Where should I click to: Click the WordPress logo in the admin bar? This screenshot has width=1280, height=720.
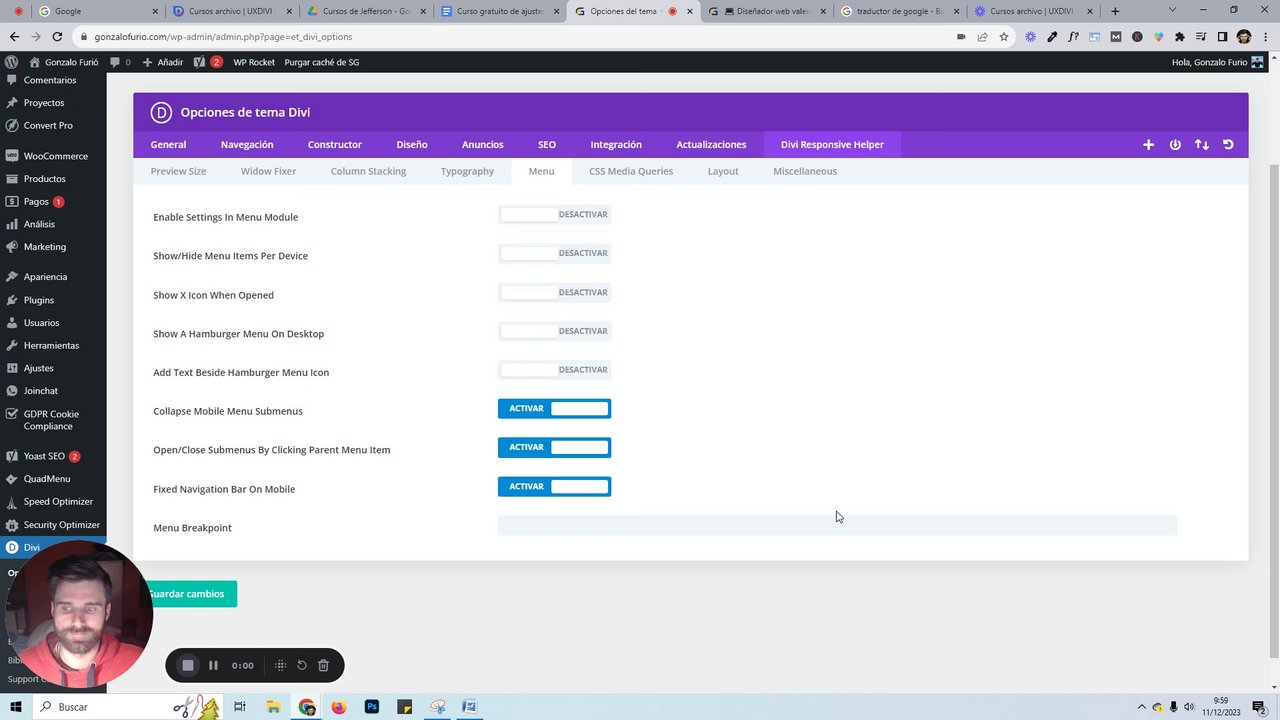click(11, 62)
